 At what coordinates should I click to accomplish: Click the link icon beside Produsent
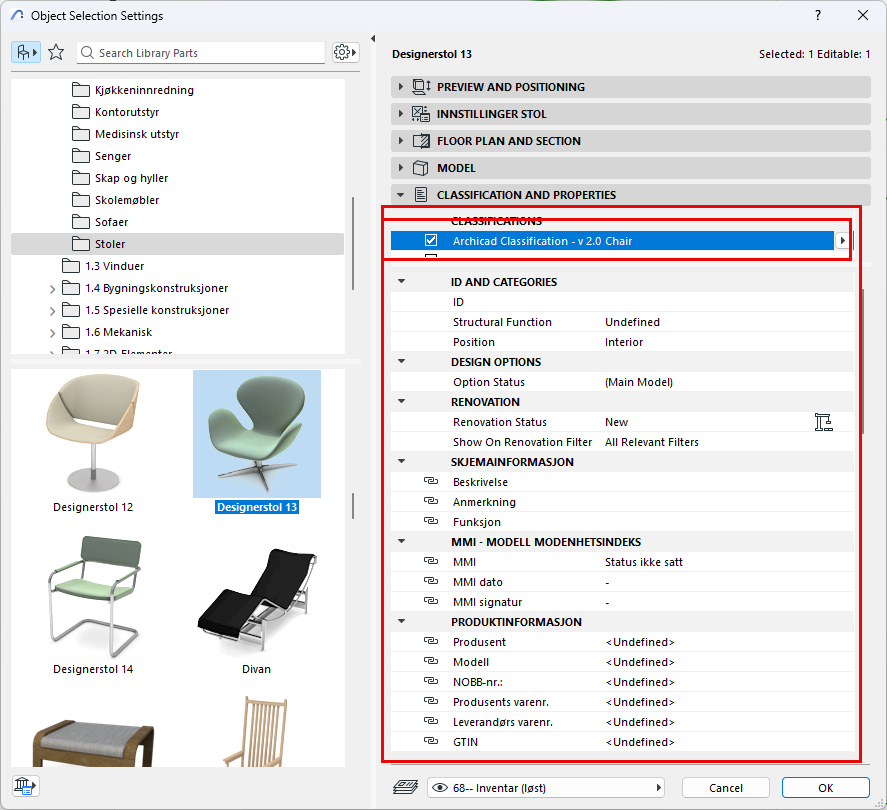(431, 642)
